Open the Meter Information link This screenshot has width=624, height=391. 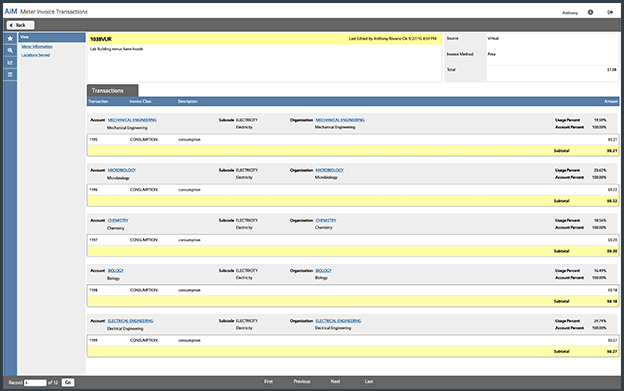point(37,47)
